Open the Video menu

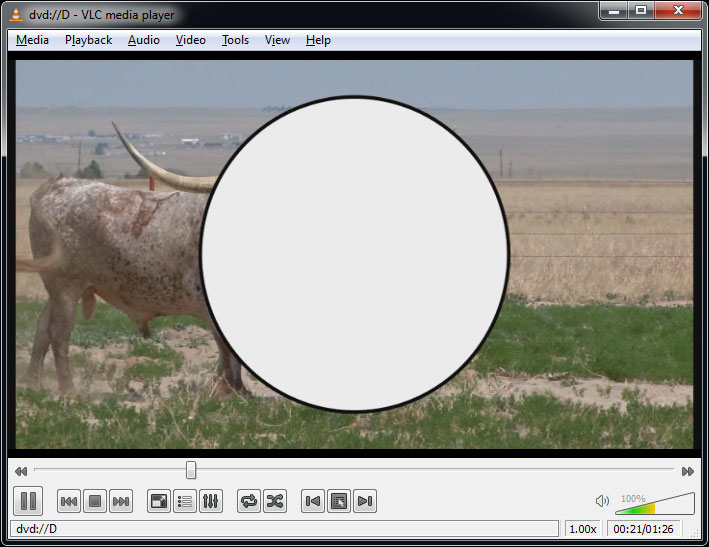coord(191,40)
